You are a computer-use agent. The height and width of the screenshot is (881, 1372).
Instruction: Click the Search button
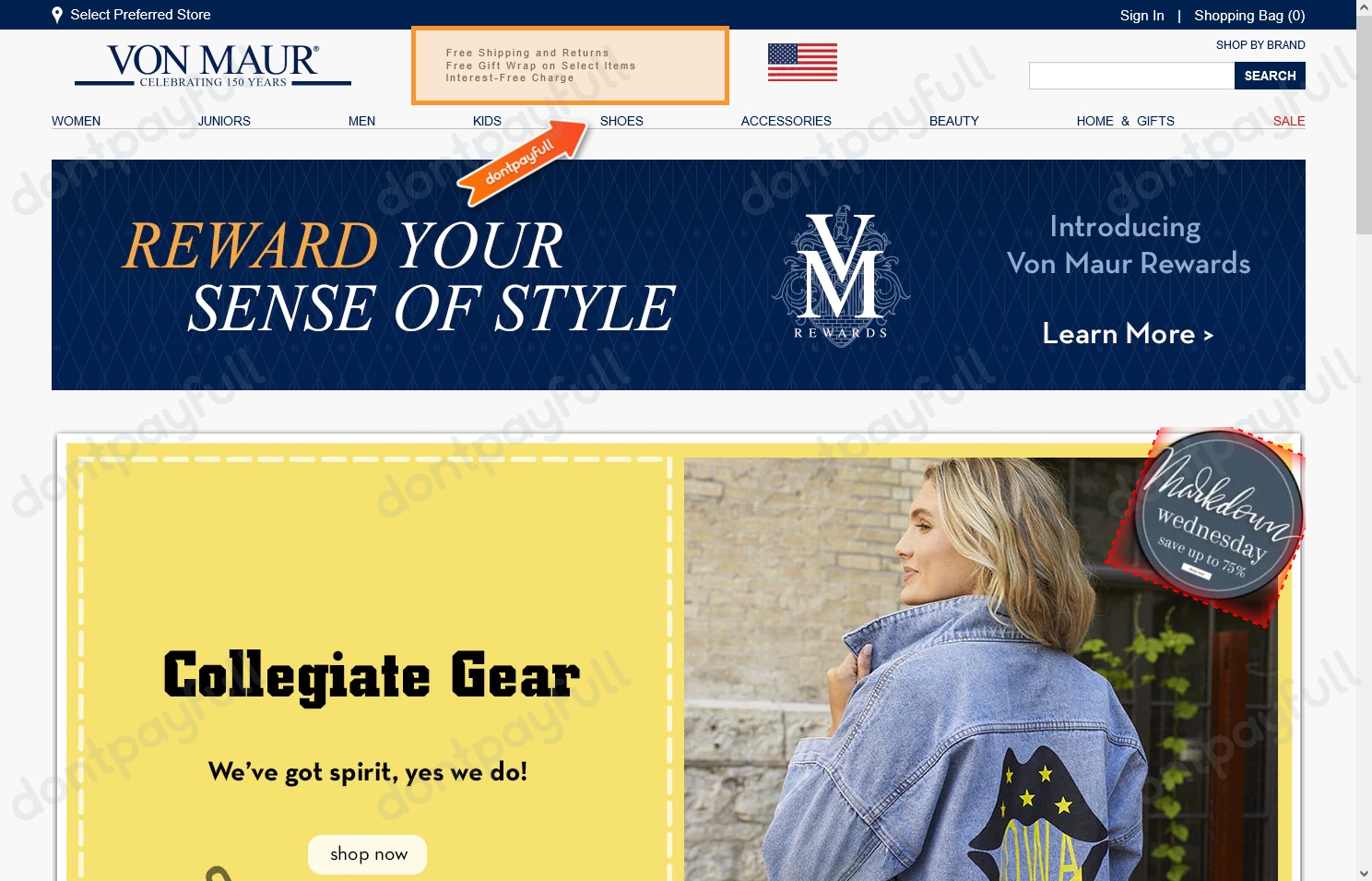1270,76
